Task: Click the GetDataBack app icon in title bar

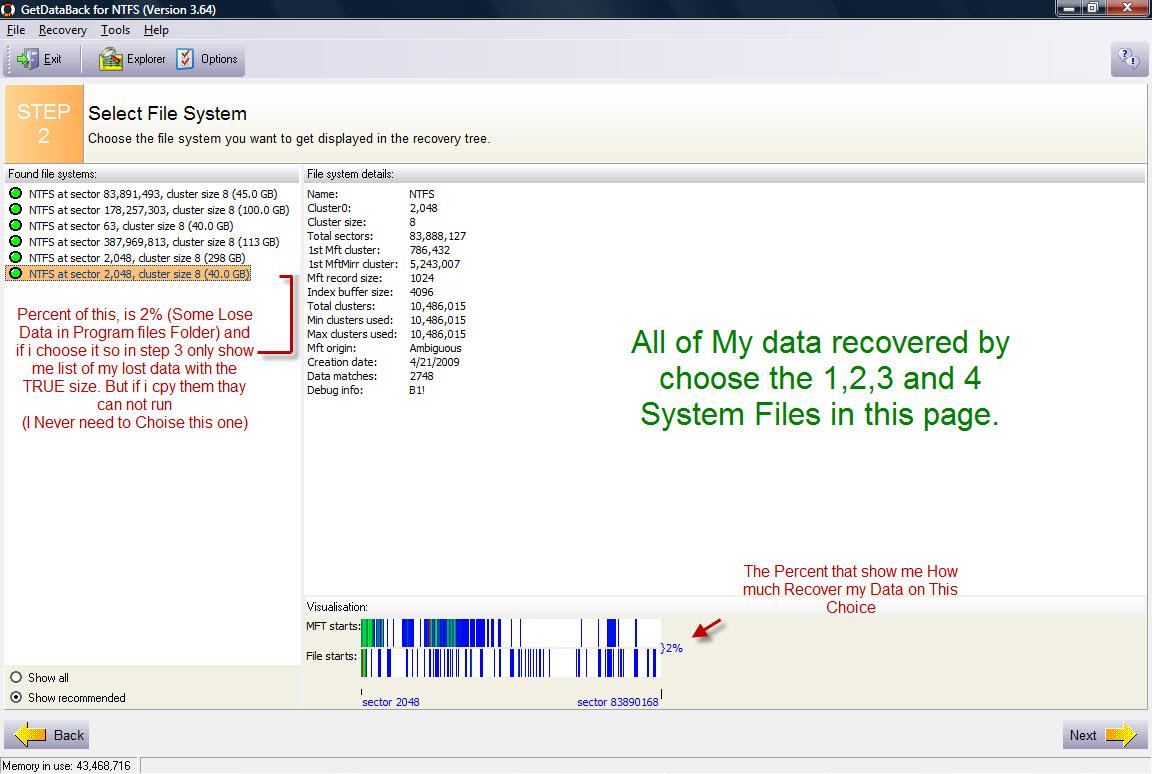Action: point(8,10)
